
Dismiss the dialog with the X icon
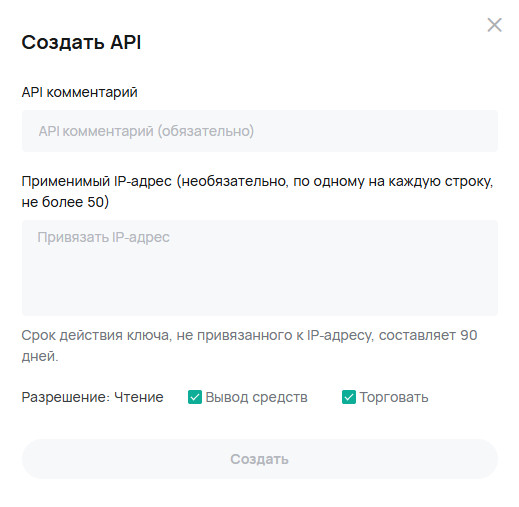(x=494, y=25)
